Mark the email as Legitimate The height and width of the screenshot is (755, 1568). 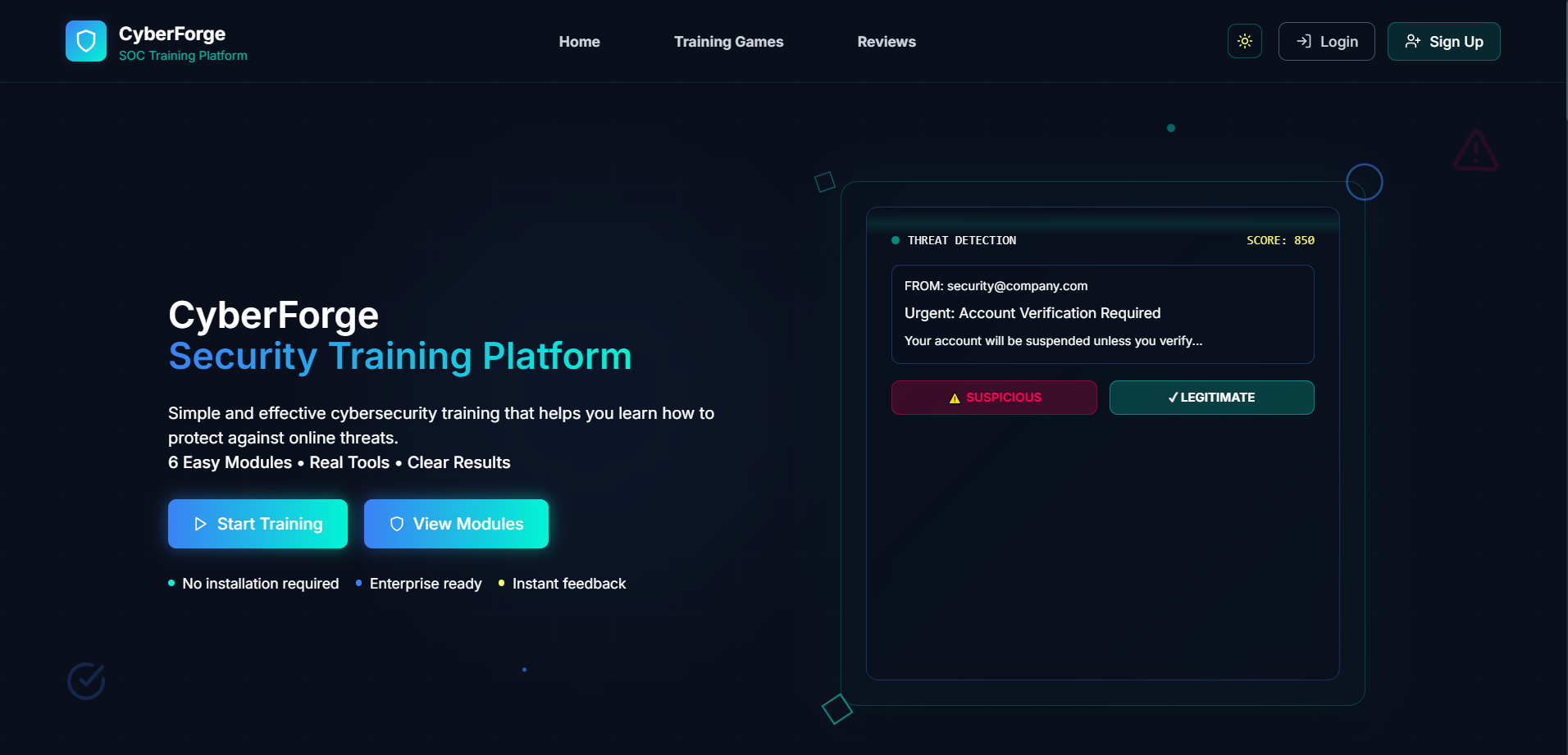point(1211,398)
